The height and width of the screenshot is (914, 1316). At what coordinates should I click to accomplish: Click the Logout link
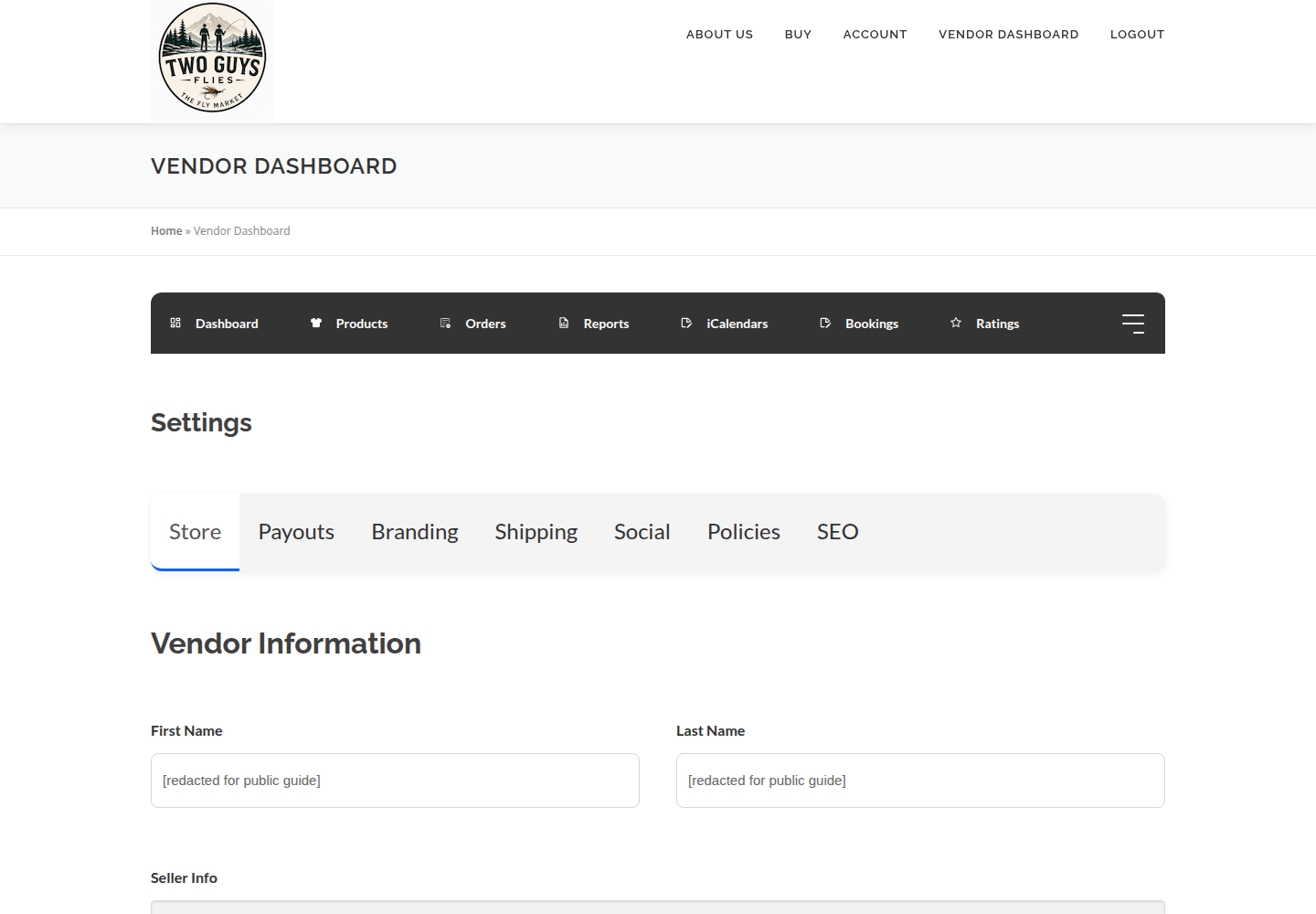pyautogui.click(x=1138, y=35)
